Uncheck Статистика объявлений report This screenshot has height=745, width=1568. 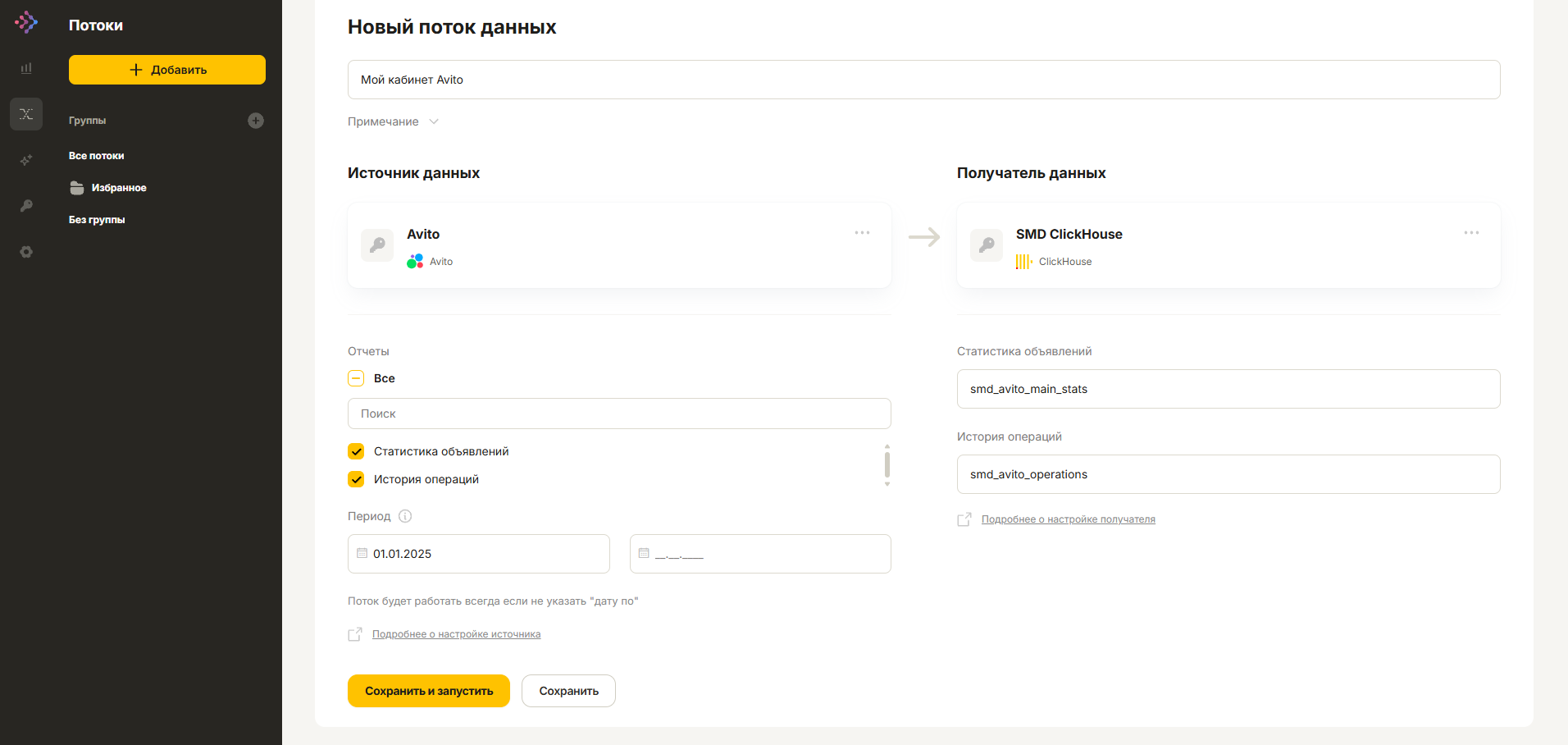tap(356, 451)
